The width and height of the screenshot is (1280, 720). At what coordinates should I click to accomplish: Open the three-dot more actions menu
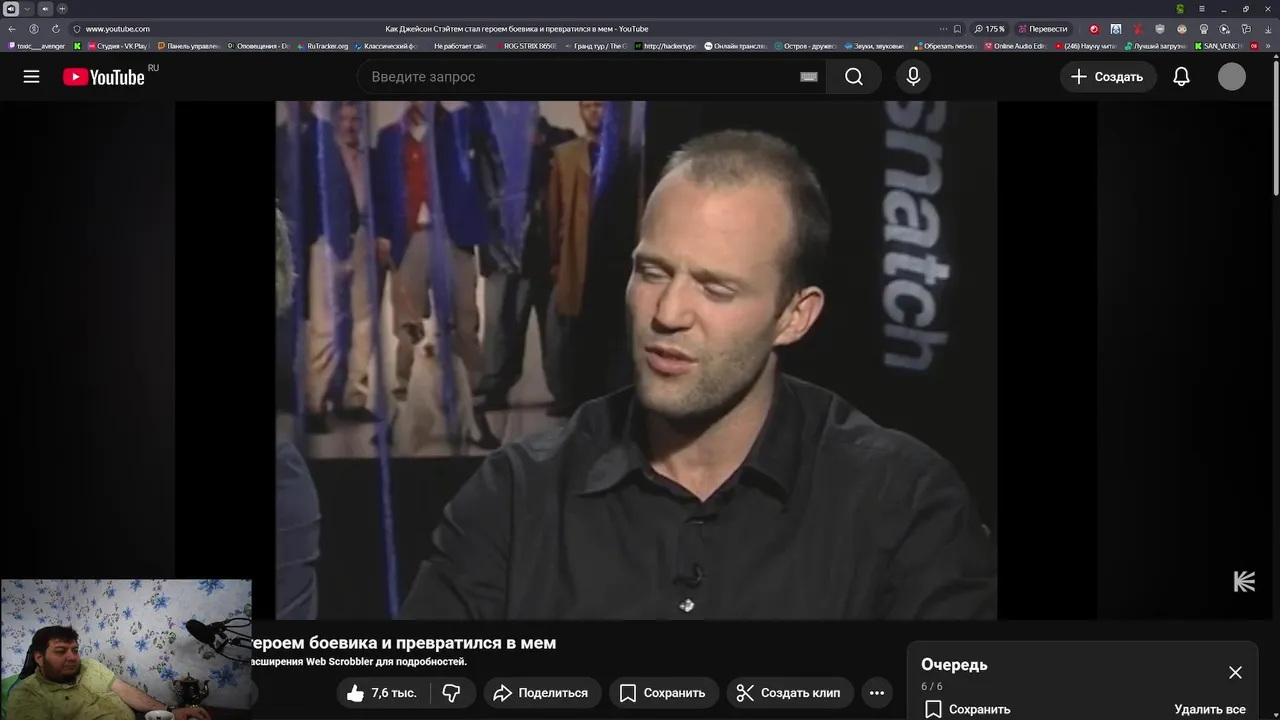pos(877,693)
